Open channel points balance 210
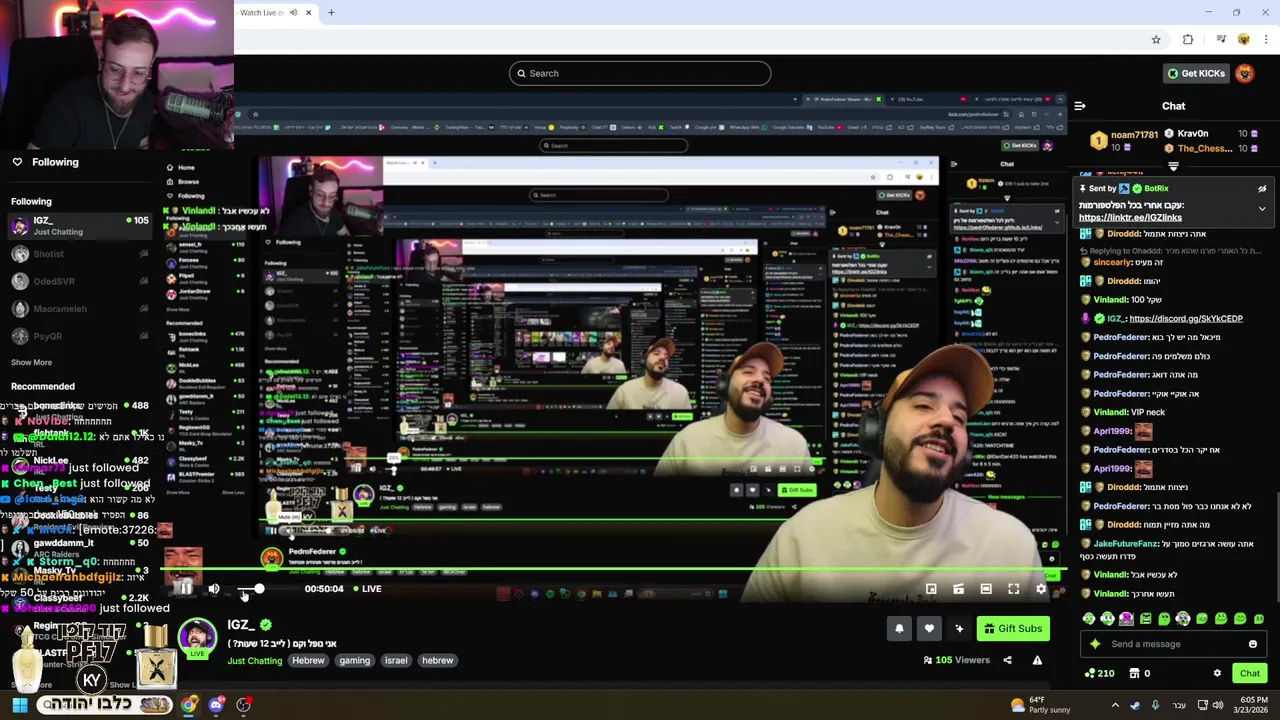1280x720 pixels. [1099, 673]
